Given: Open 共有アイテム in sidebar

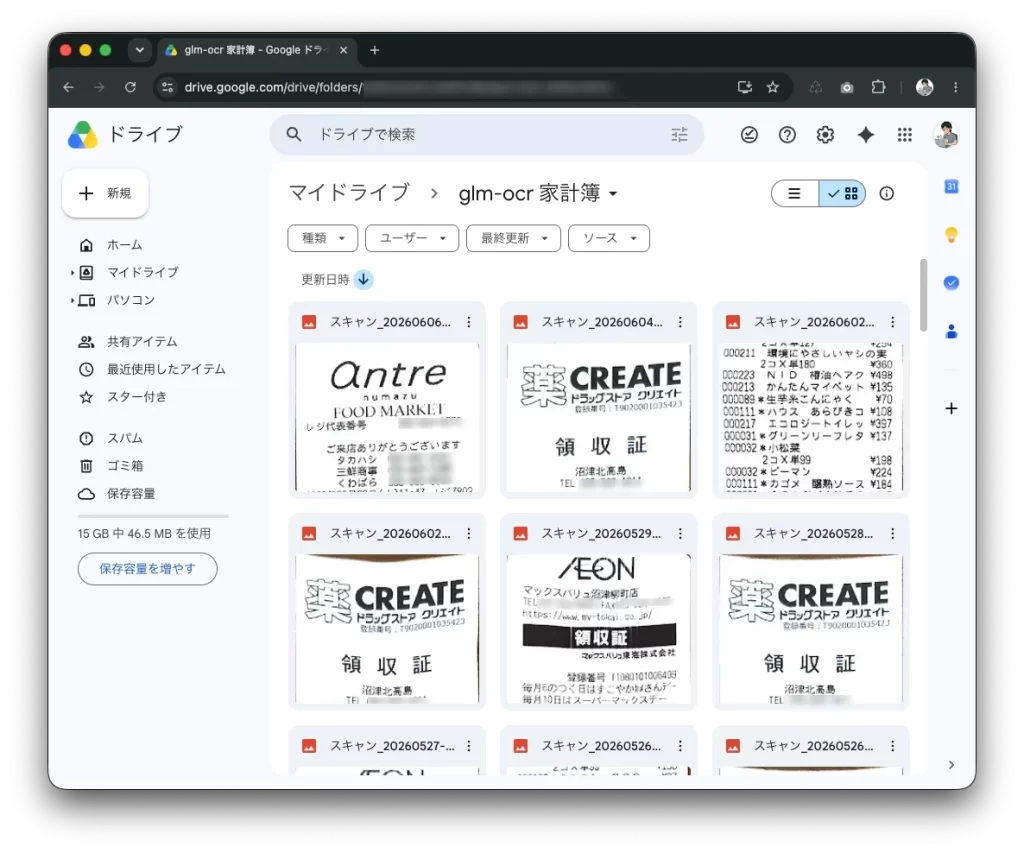Looking at the screenshot, I should tap(144, 342).
